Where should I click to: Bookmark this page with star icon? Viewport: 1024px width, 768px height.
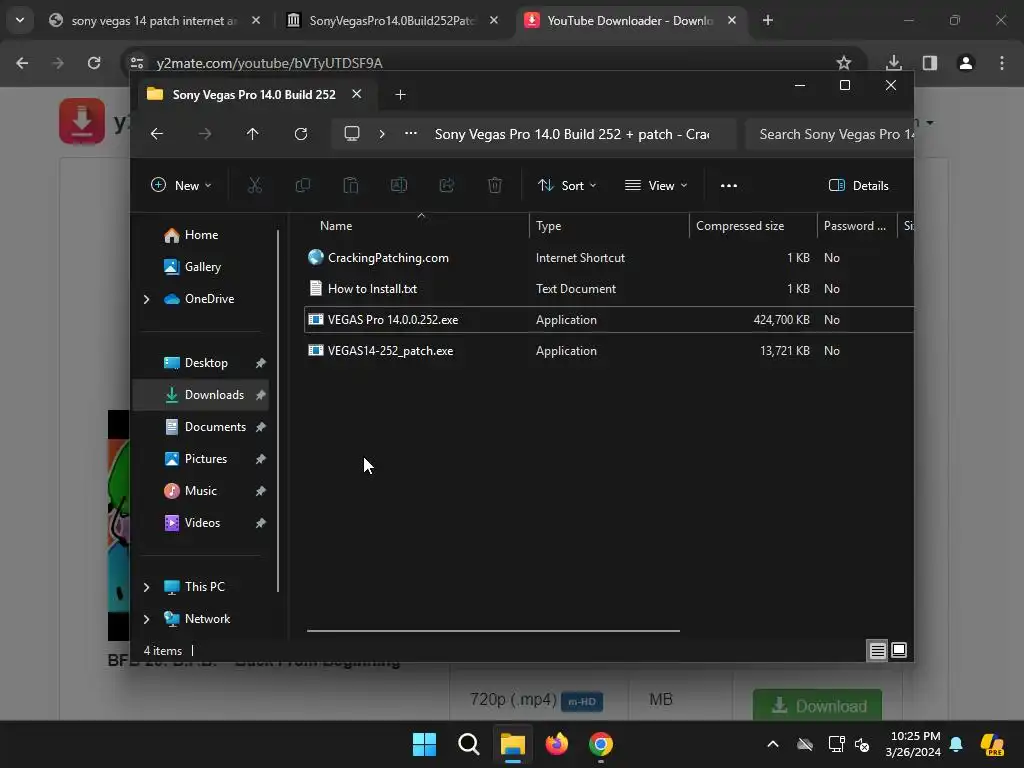pyautogui.click(x=844, y=63)
